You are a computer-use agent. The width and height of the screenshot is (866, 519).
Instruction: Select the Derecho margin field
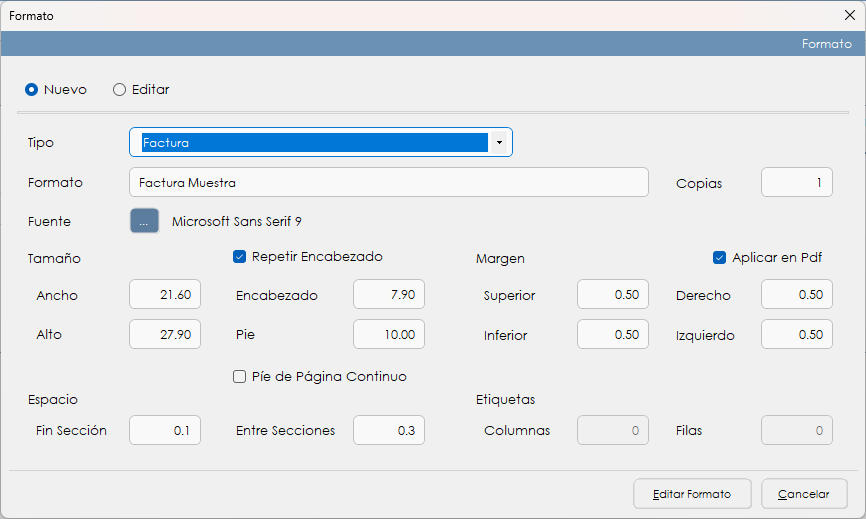(x=796, y=295)
